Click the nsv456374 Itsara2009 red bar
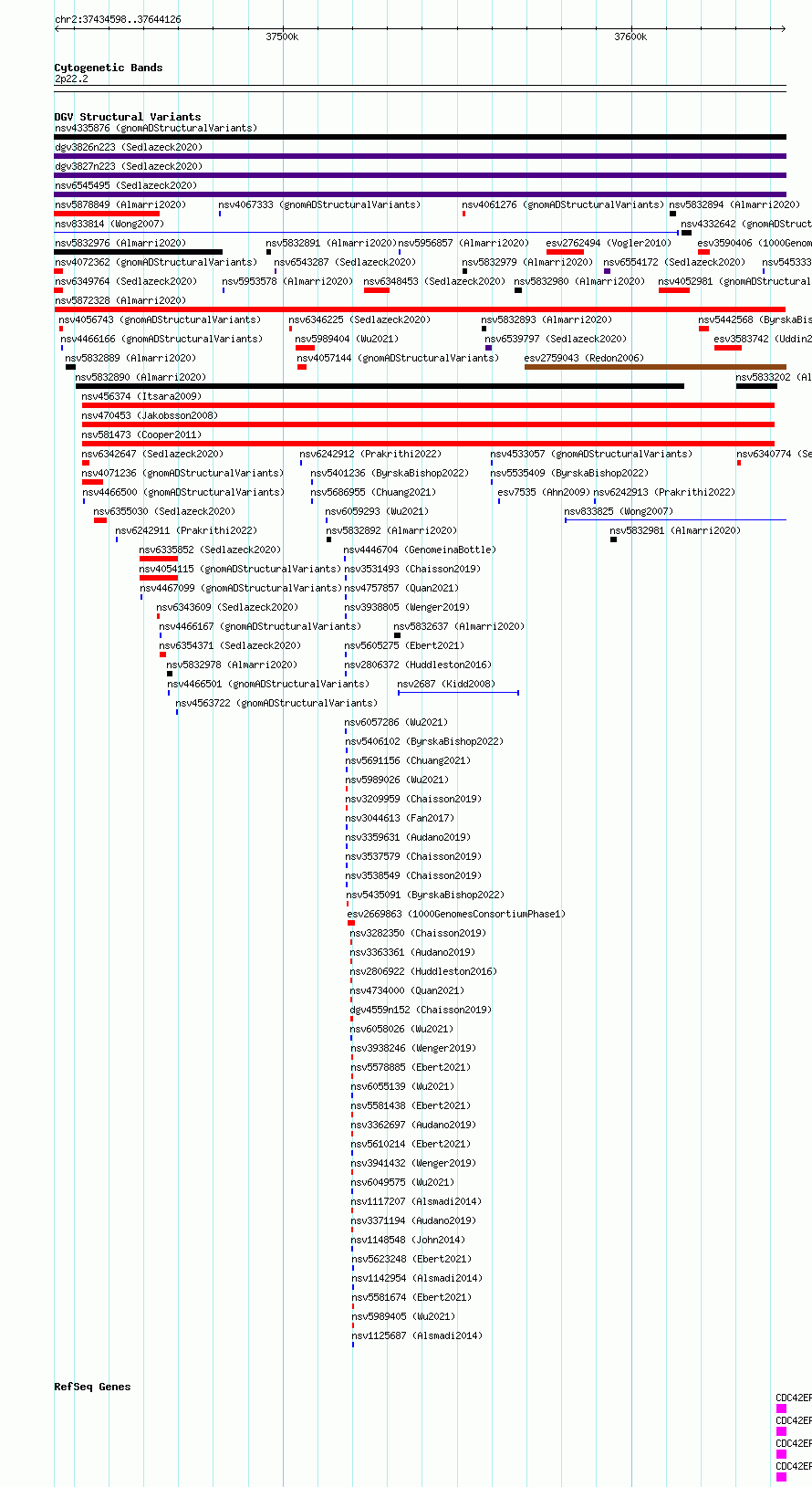Viewport: 812px width, 1487px height. (428, 405)
